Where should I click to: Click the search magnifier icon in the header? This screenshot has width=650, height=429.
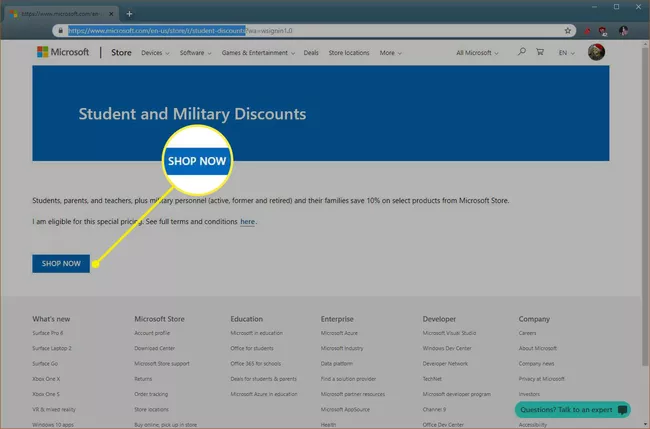tap(521, 52)
